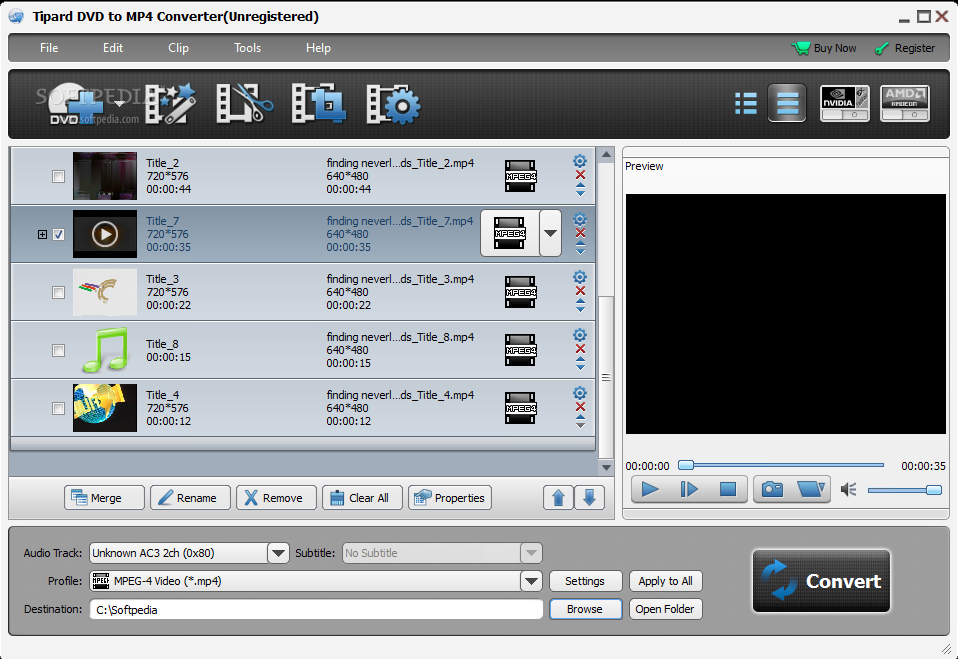958x659 pixels.
Task: Check the Title_8 checkbox
Action: [58, 351]
